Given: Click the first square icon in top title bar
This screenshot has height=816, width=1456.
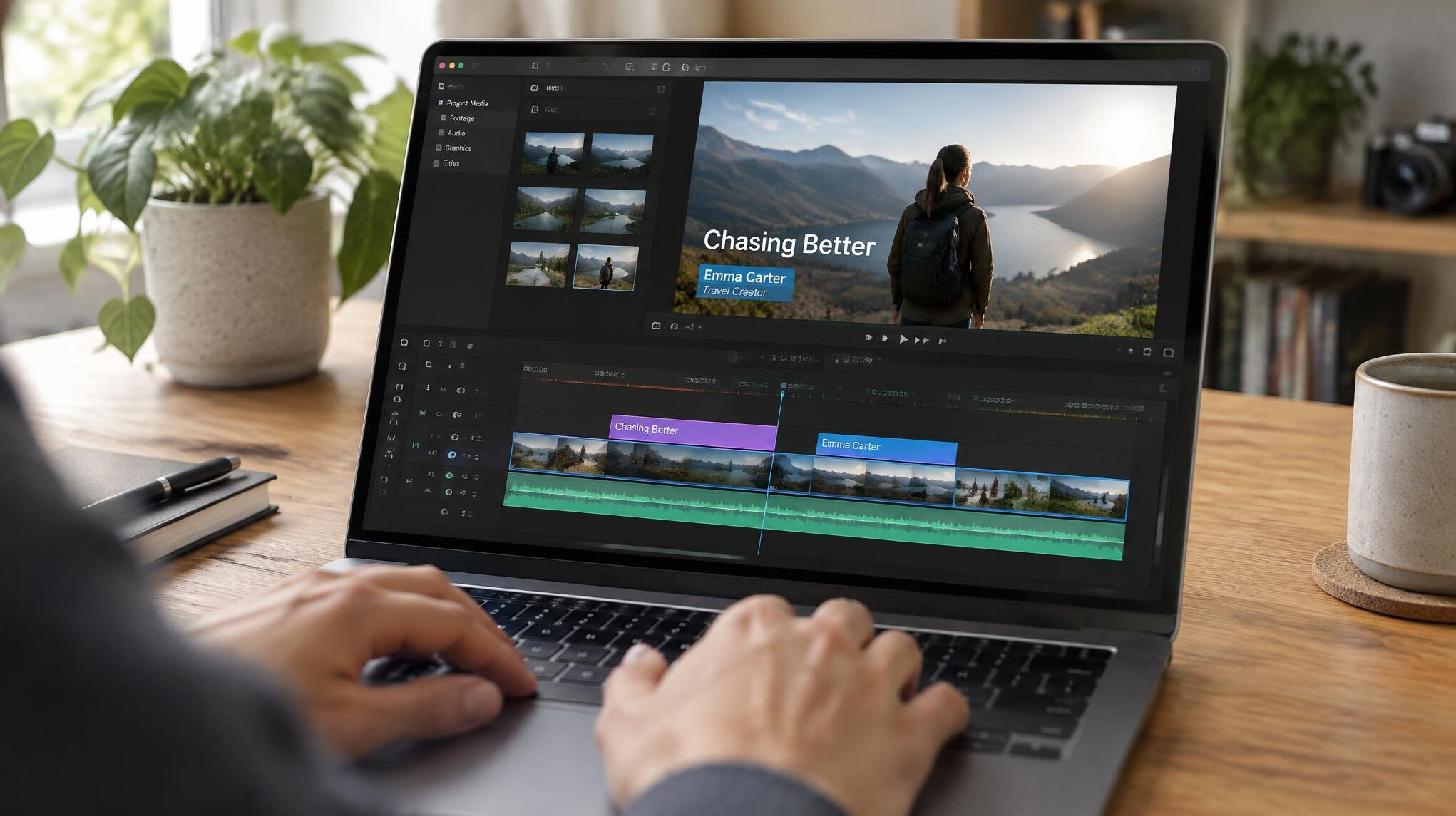Looking at the screenshot, I should [535, 66].
